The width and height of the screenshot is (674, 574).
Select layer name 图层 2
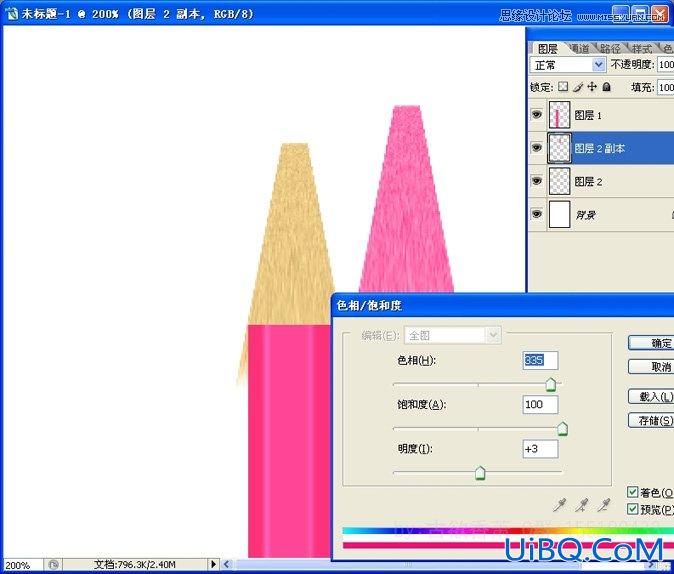(x=588, y=181)
